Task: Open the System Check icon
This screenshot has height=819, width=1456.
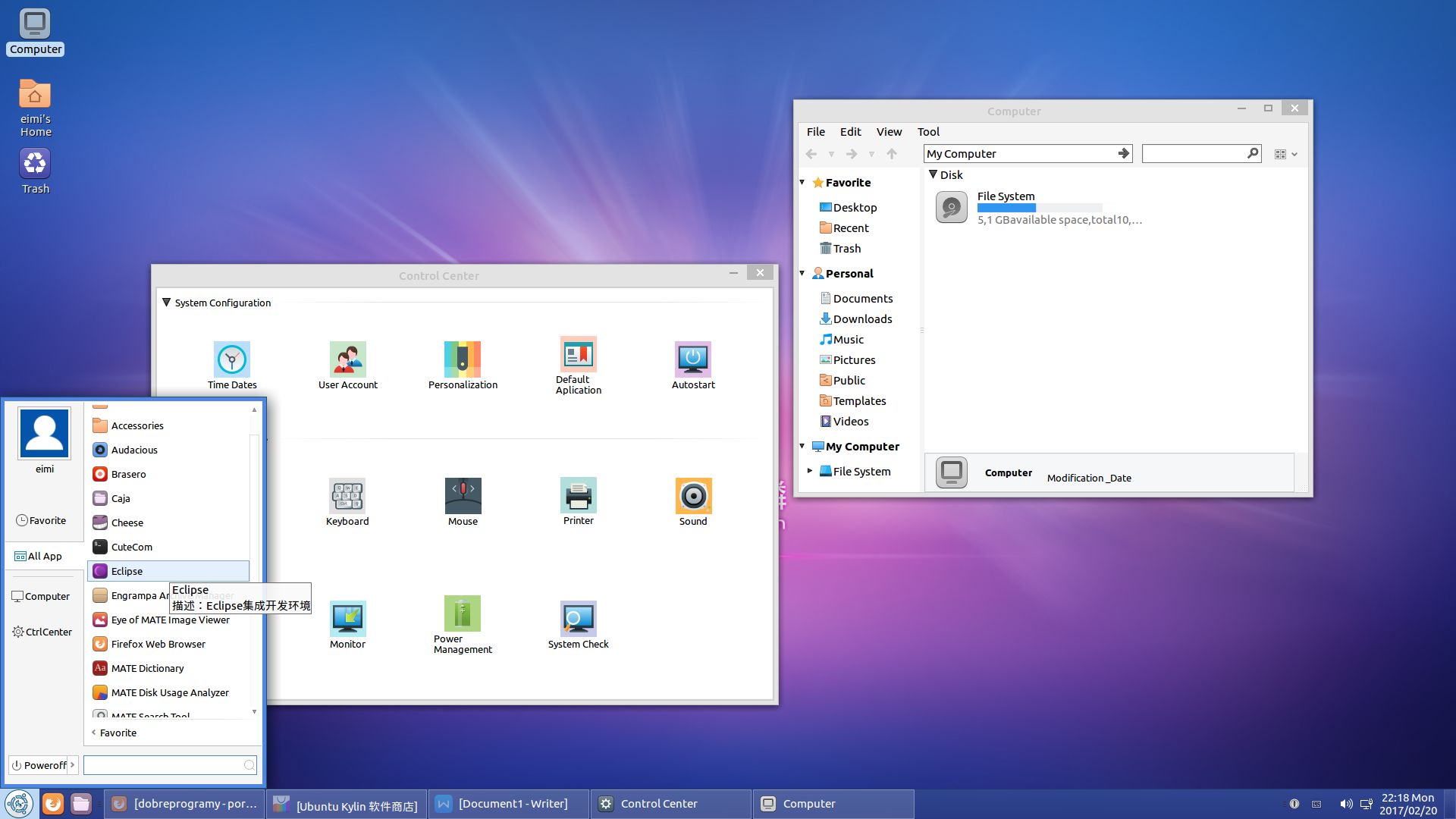Action: (578, 619)
